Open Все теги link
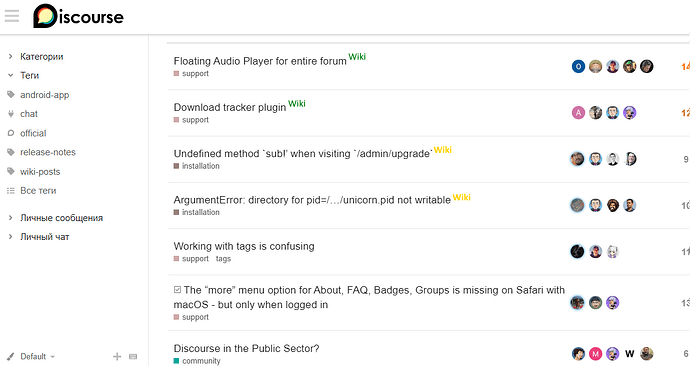The height and width of the screenshot is (366, 690). point(38,190)
